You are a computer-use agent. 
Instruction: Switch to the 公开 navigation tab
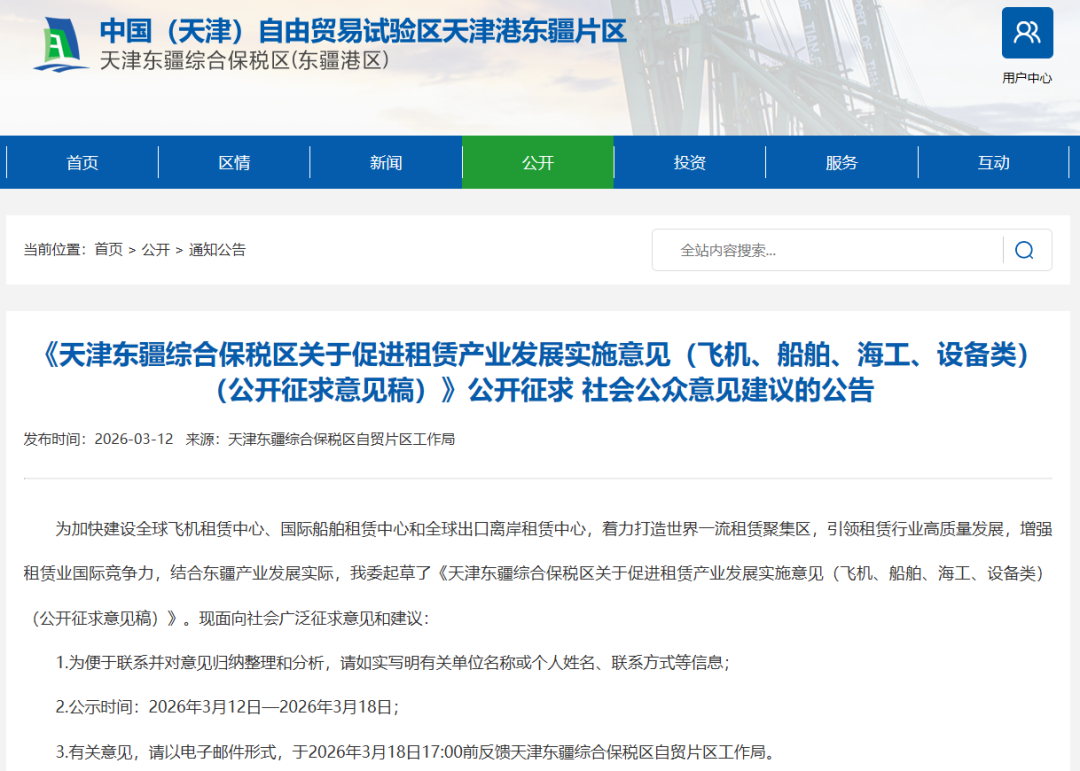(x=537, y=162)
